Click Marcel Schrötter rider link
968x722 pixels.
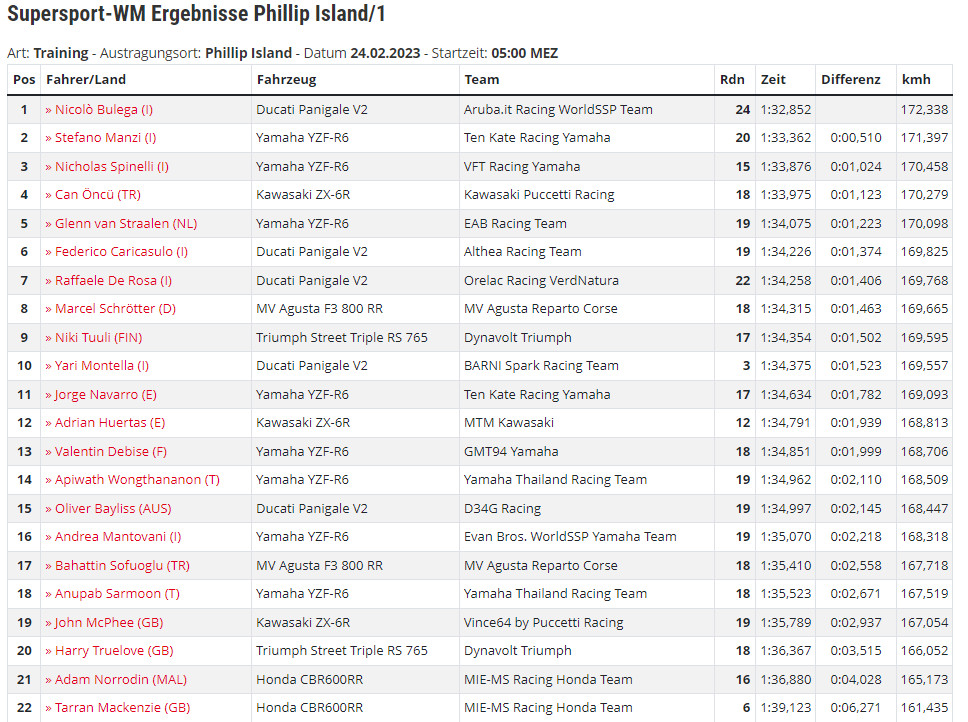coord(114,309)
